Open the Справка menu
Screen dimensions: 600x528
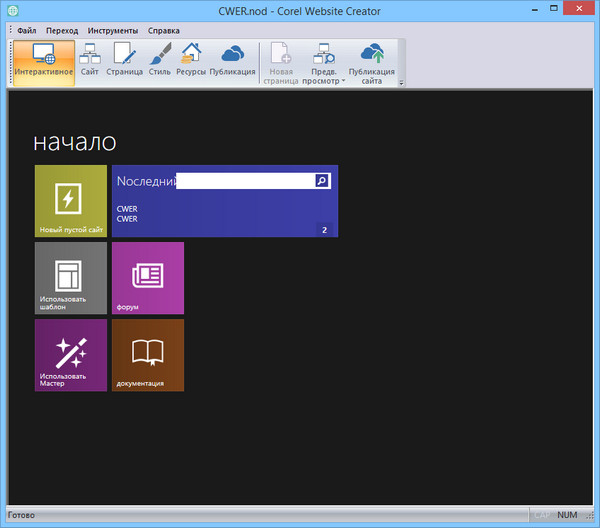click(164, 31)
